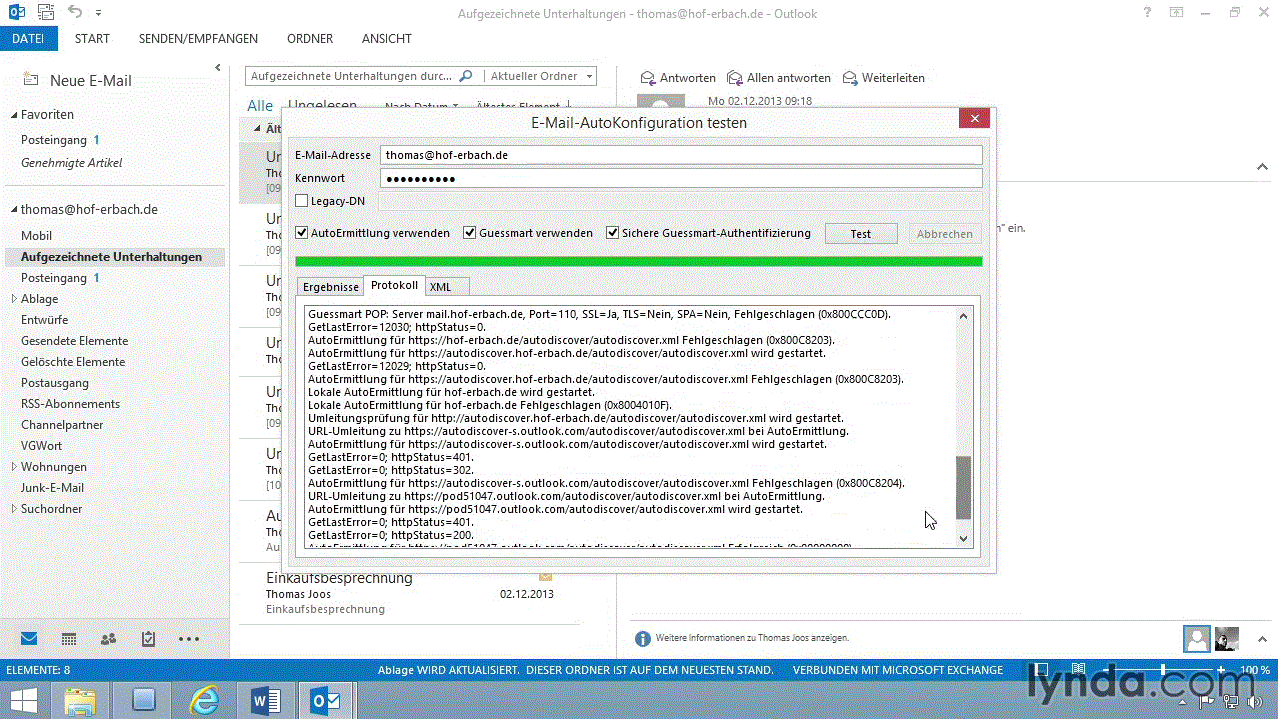Image resolution: width=1278 pixels, height=719 pixels.
Task: Open Calendar view icon in navigation bar
Action: point(69,639)
